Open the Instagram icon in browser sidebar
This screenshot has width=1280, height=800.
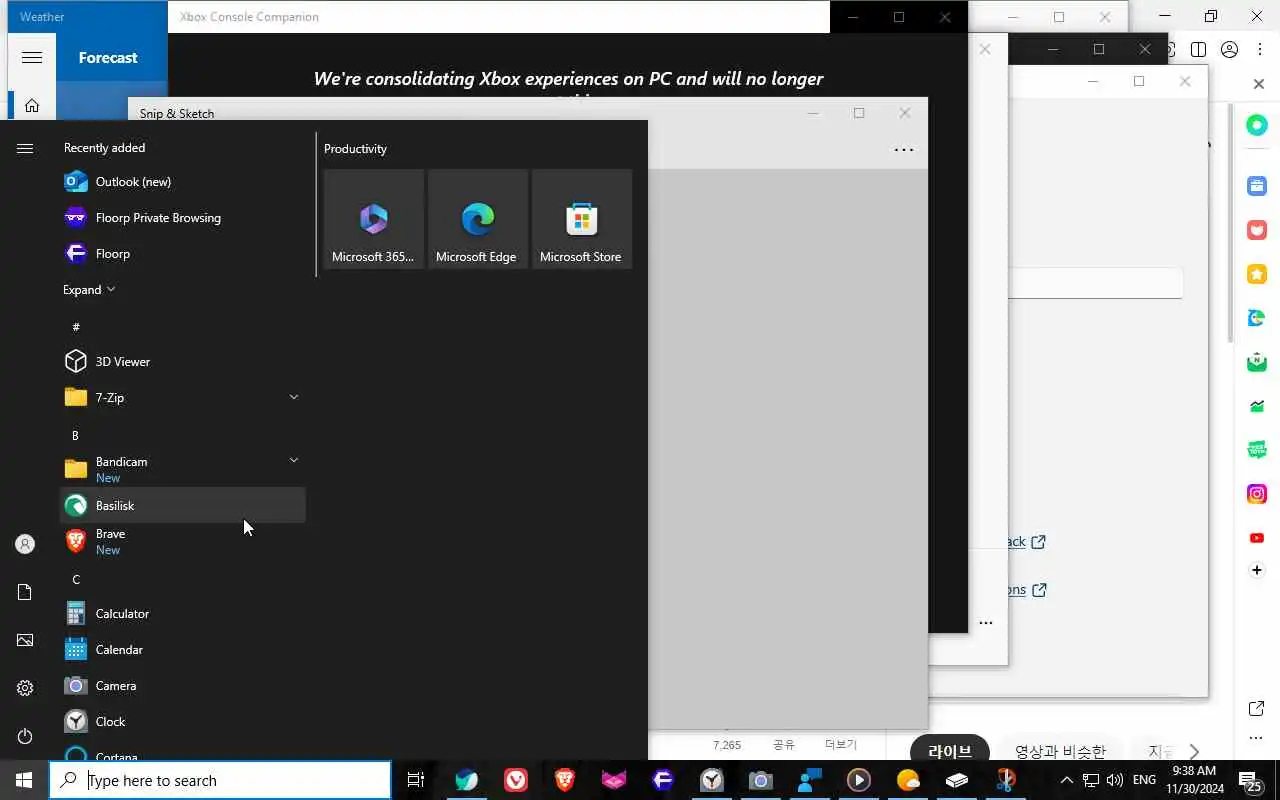[1257, 494]
